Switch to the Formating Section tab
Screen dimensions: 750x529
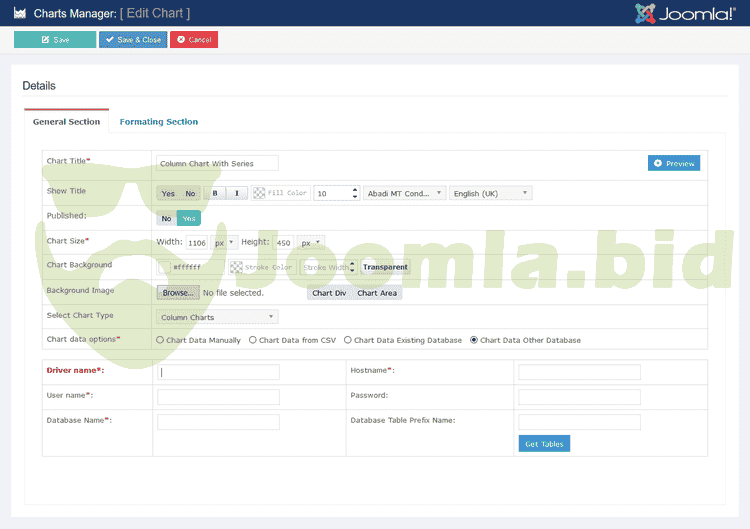coord(158,122)
